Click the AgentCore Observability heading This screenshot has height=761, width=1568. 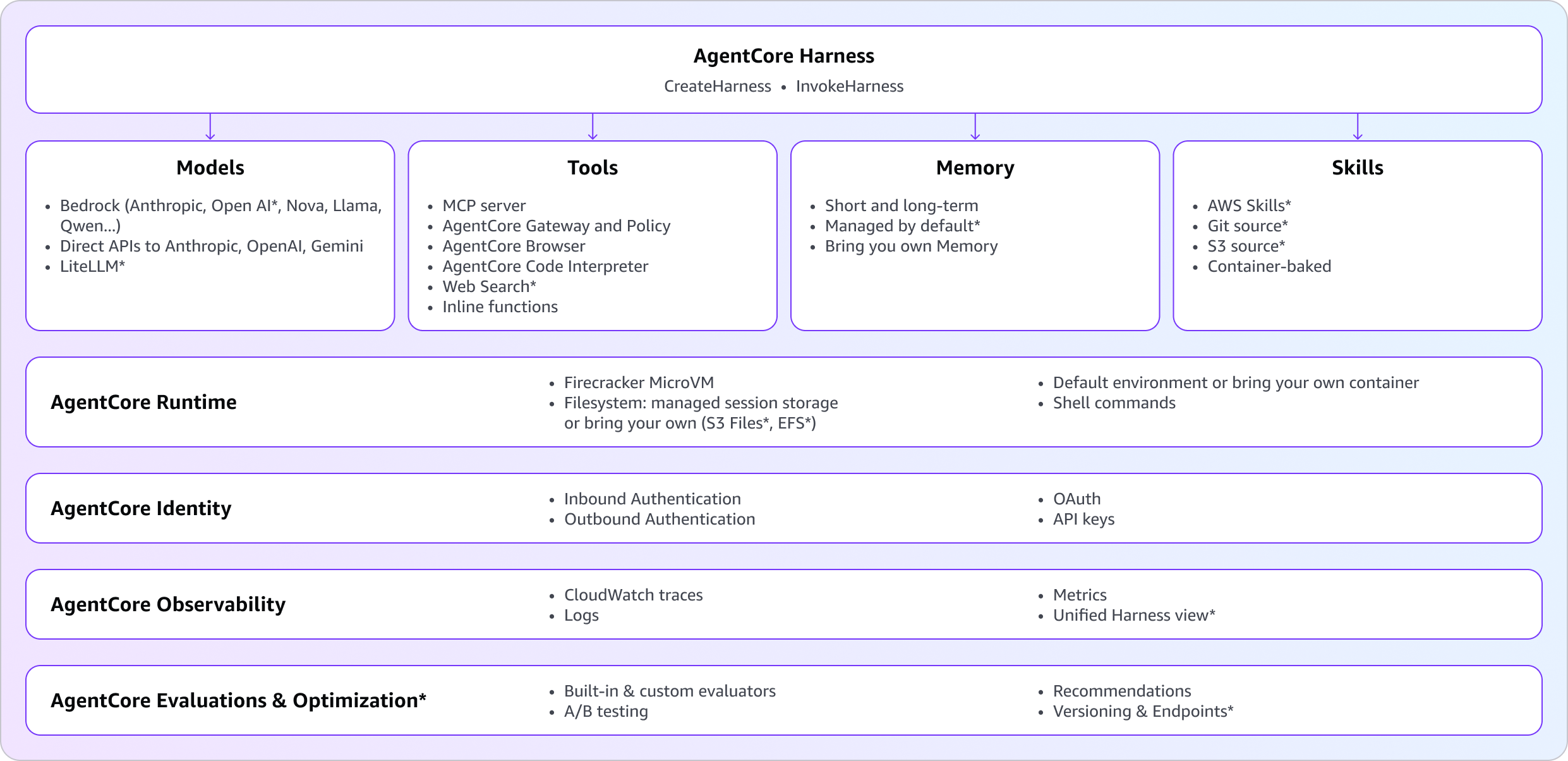click(168, 604)
